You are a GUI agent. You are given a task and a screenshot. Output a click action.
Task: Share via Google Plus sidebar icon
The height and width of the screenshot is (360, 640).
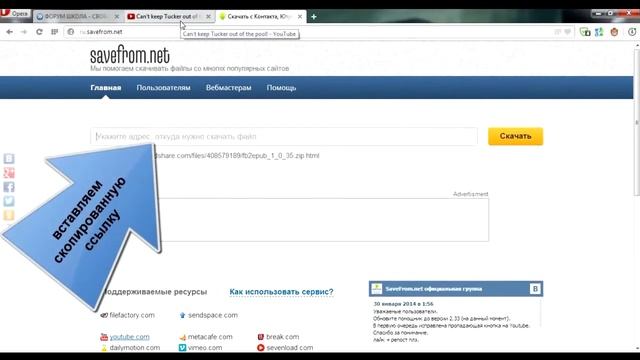9,173
